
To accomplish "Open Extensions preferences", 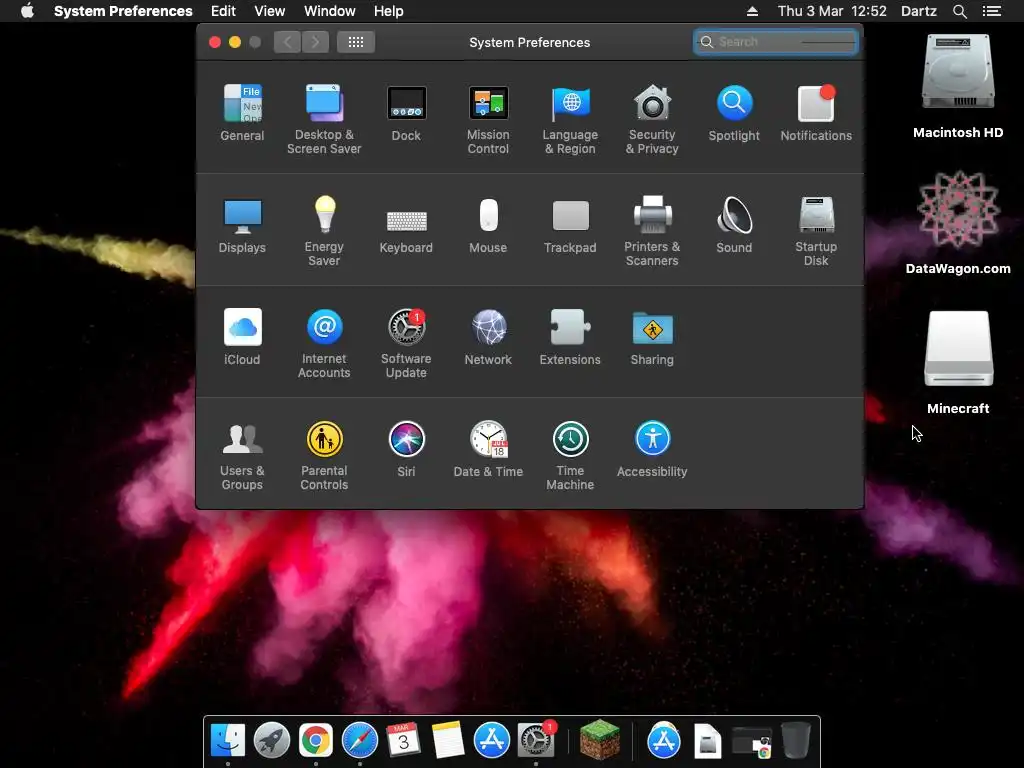I will click(570, 337).
